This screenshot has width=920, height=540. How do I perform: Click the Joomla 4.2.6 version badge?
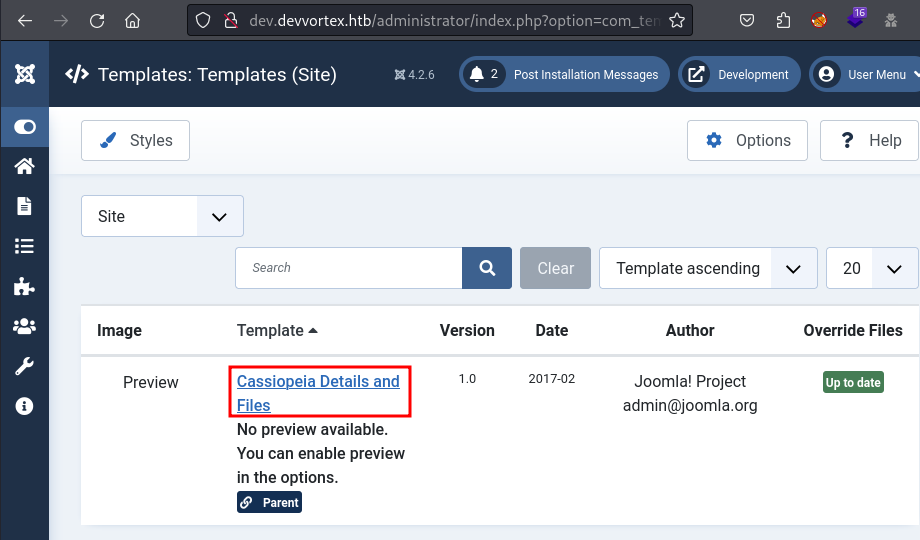(414, 75)
